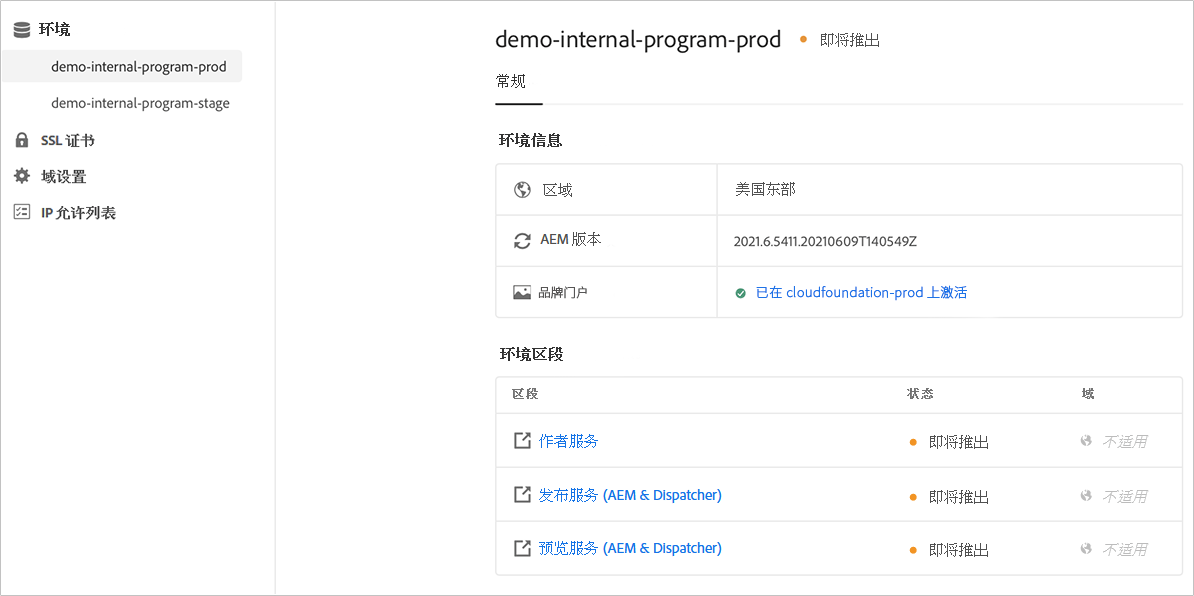Viewport: 1194px width, 596px height.
Task: Open the 作者服务 service link
Action: [568, 439]
